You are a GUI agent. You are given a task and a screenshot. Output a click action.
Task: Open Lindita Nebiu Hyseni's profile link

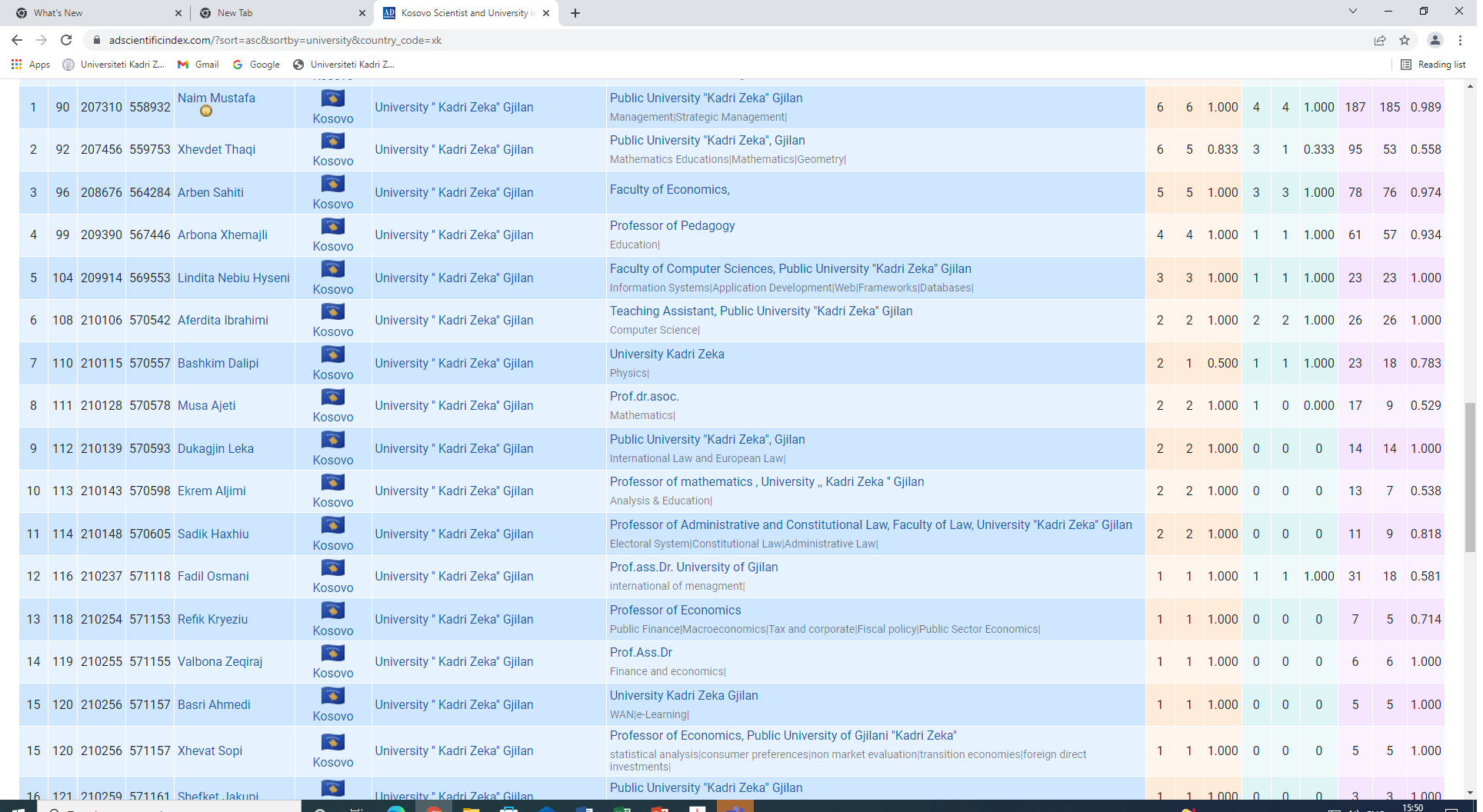234,278
